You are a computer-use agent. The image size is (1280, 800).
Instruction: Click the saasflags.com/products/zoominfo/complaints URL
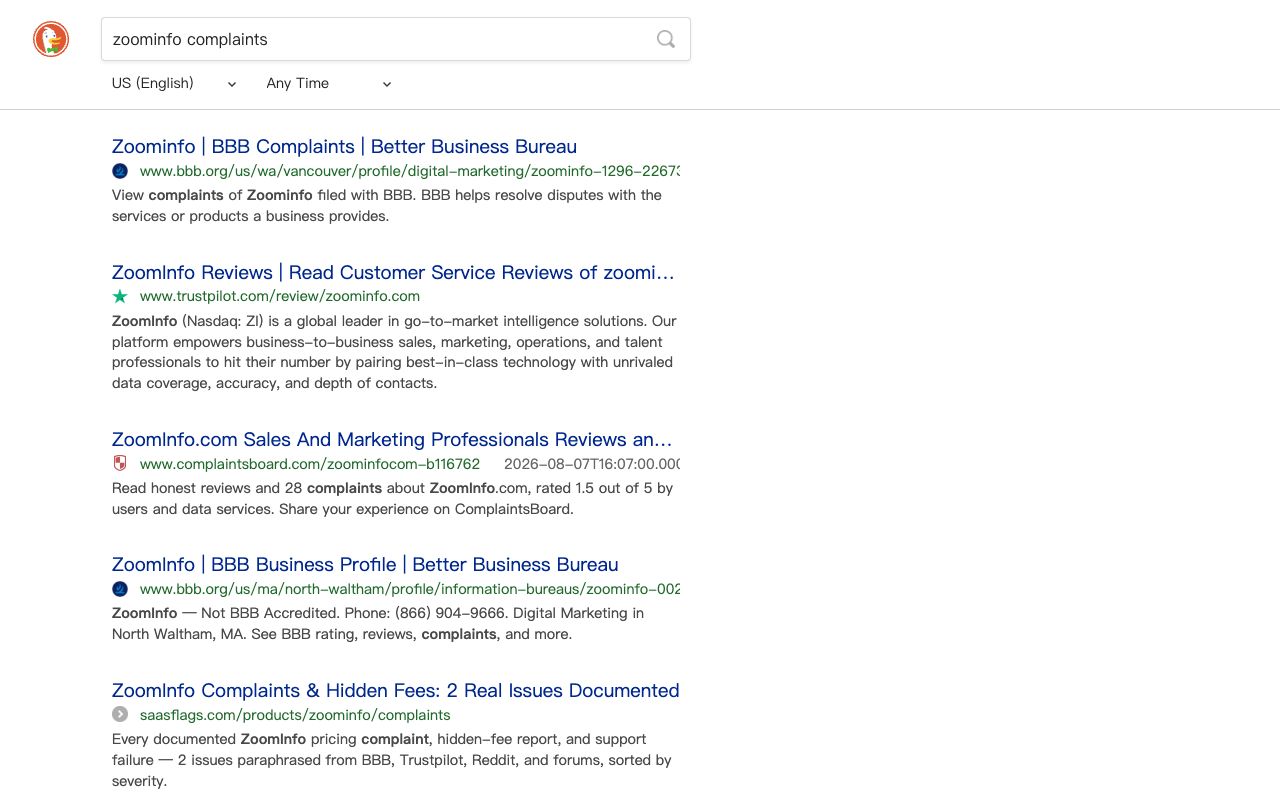(295, 715)
